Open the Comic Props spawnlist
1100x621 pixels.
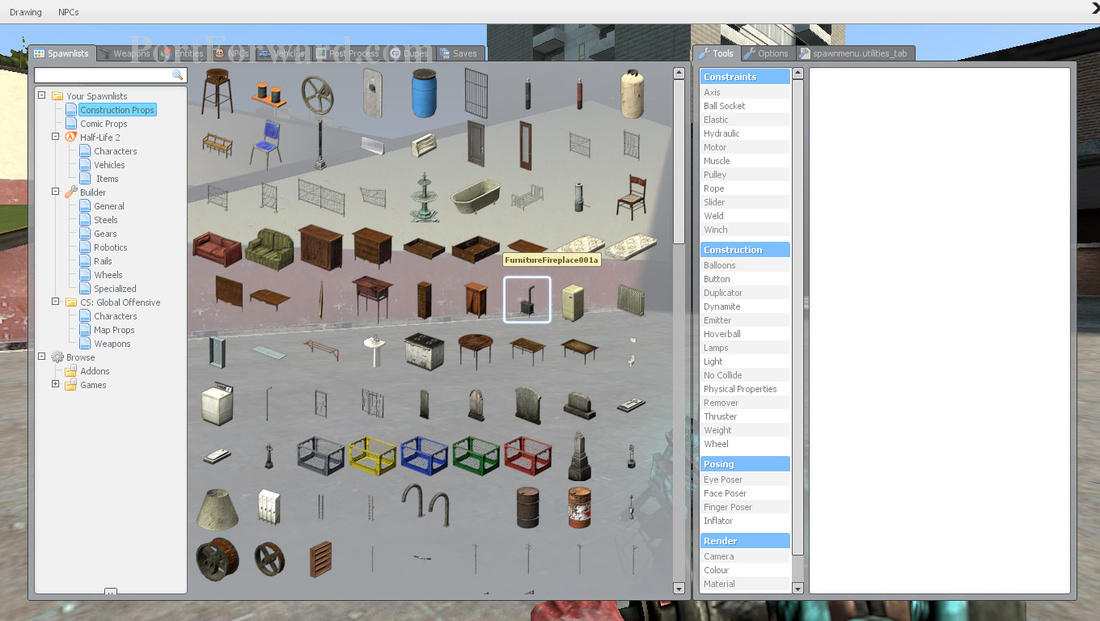[x=103, y=123]
